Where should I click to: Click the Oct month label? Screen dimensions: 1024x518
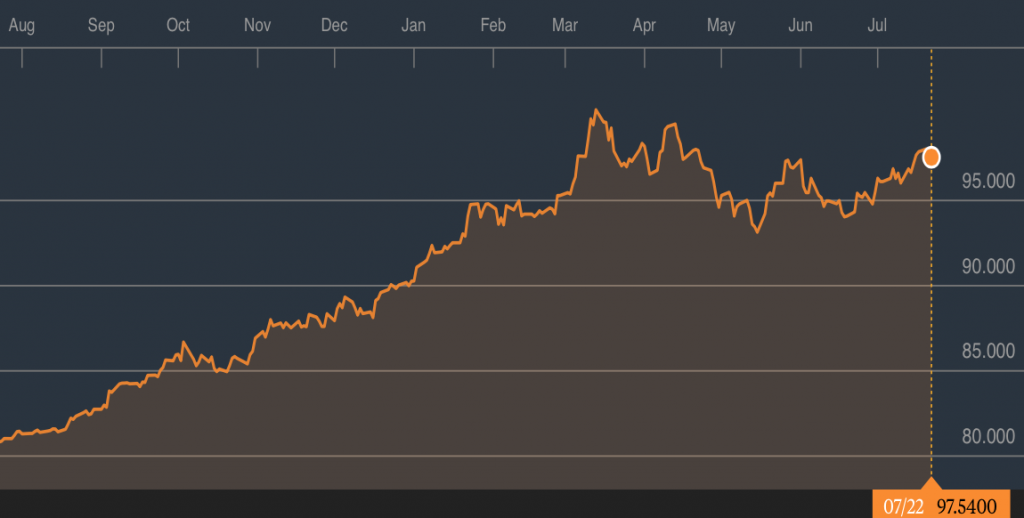[x=178, y=26]
